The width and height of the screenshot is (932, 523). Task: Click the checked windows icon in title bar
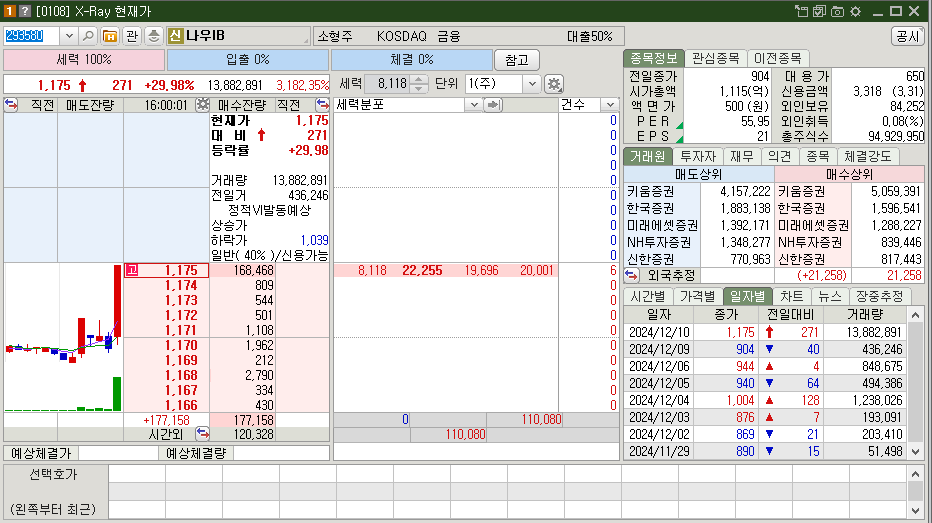(x=819, y=11)
